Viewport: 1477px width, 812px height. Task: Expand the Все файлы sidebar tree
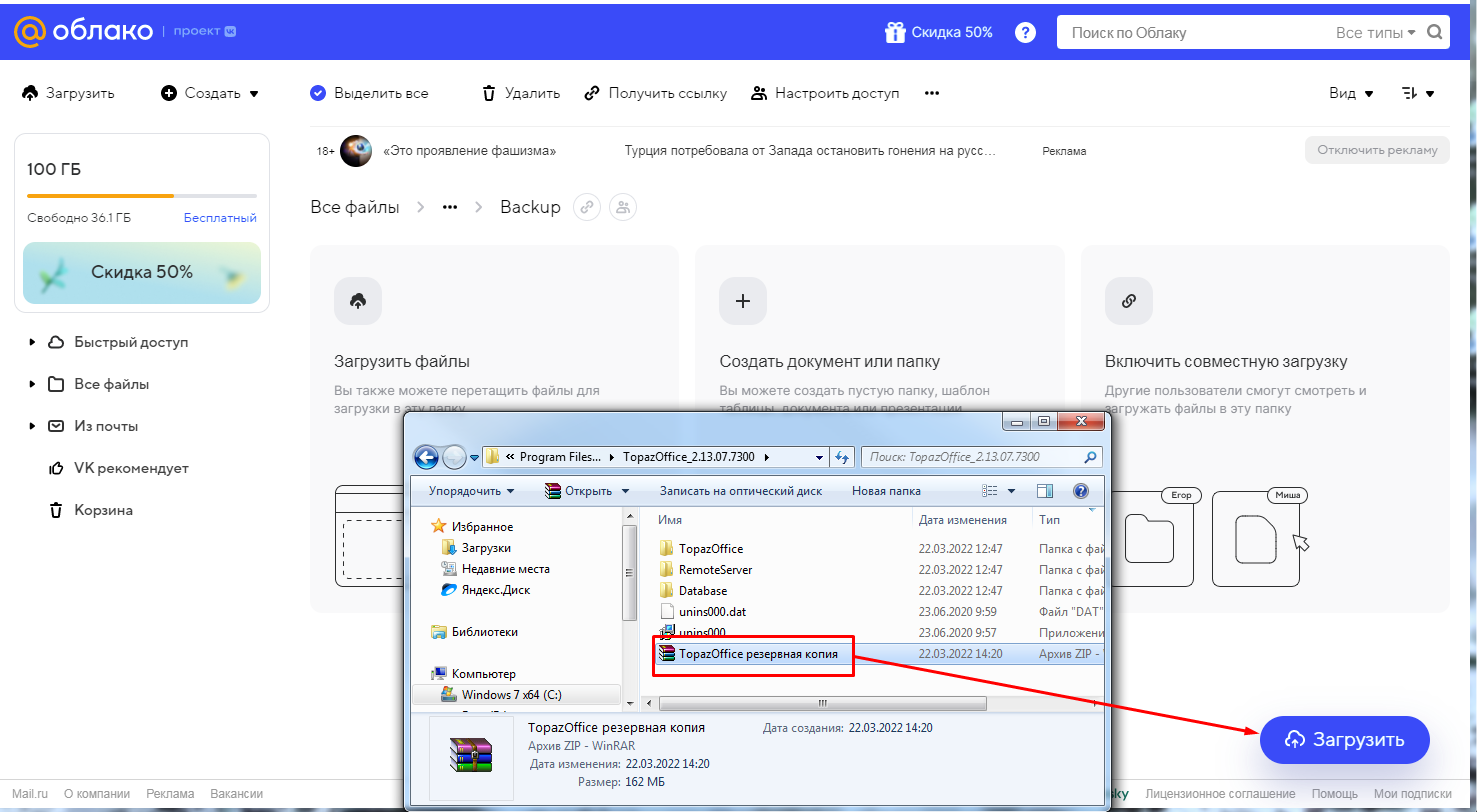[x=33, y=384]
